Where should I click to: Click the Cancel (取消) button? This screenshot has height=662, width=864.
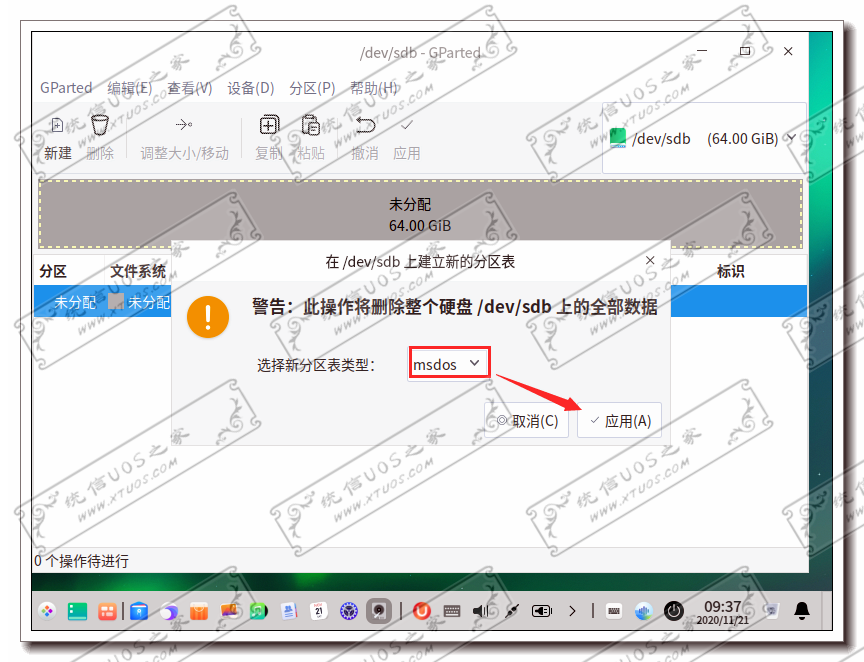point(527,421)
